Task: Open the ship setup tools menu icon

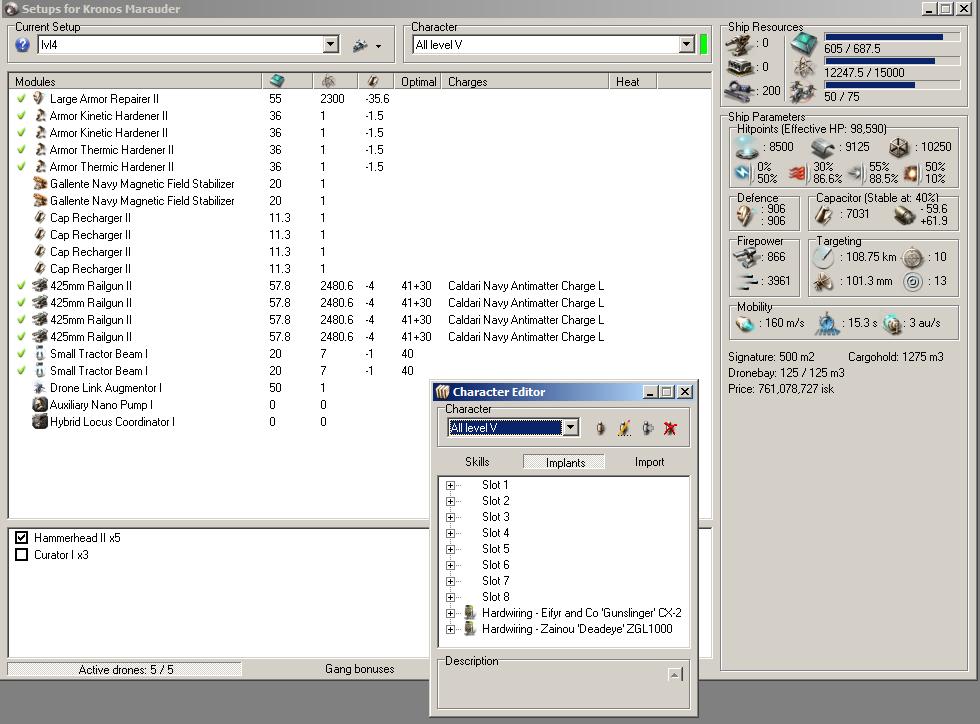Action: coord(361,45)
